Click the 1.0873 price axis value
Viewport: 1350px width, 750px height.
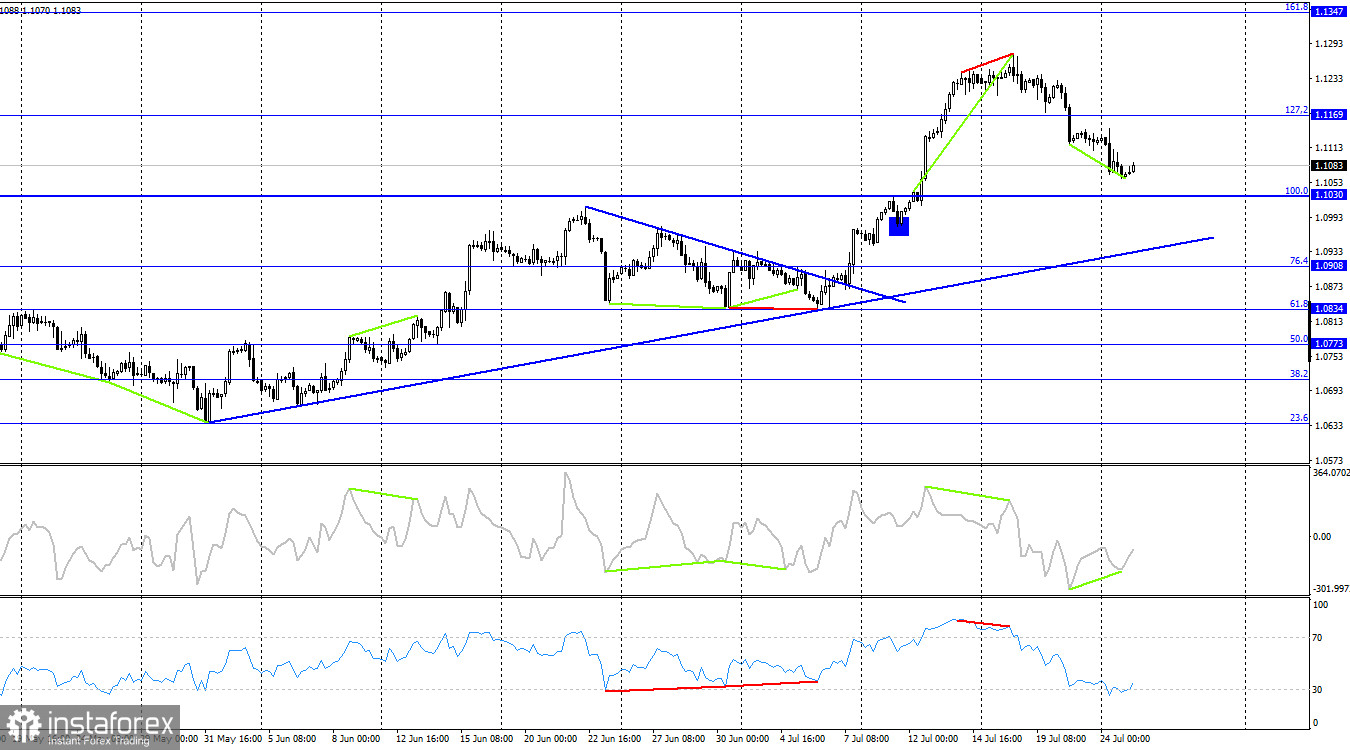(x=1331, y=287)
